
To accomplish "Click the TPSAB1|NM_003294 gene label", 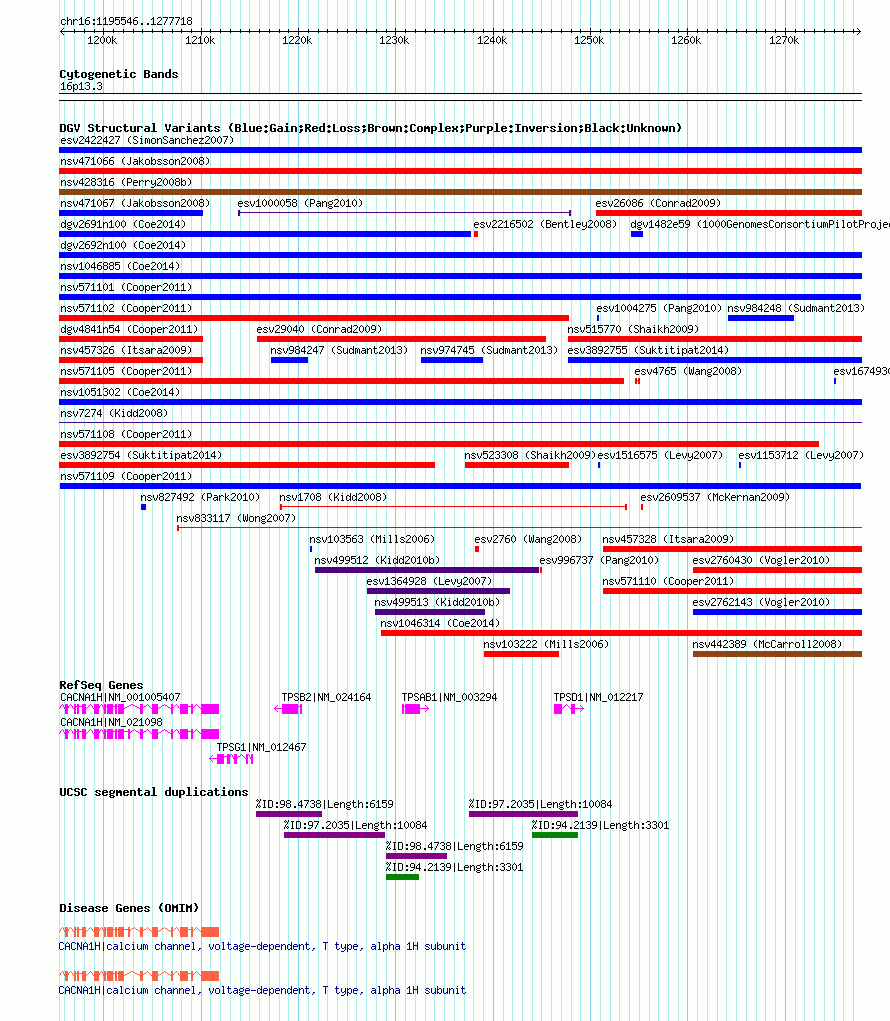I will pos(449,697).
